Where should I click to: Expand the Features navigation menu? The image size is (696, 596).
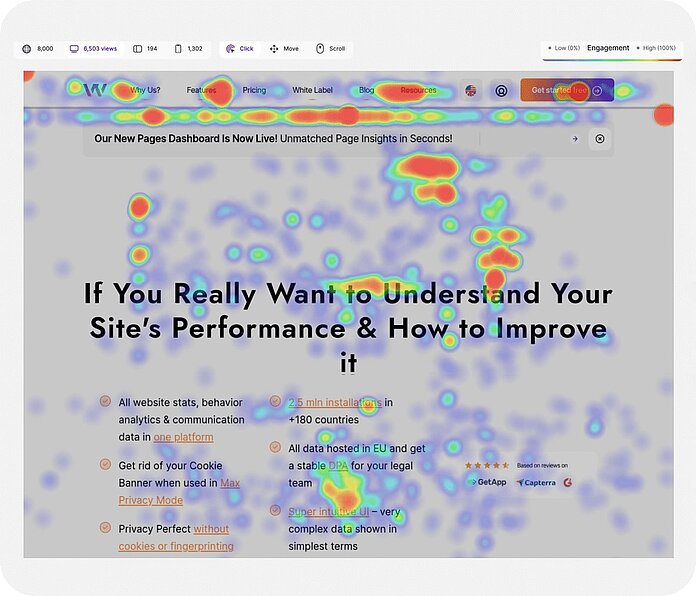point(201,90)
